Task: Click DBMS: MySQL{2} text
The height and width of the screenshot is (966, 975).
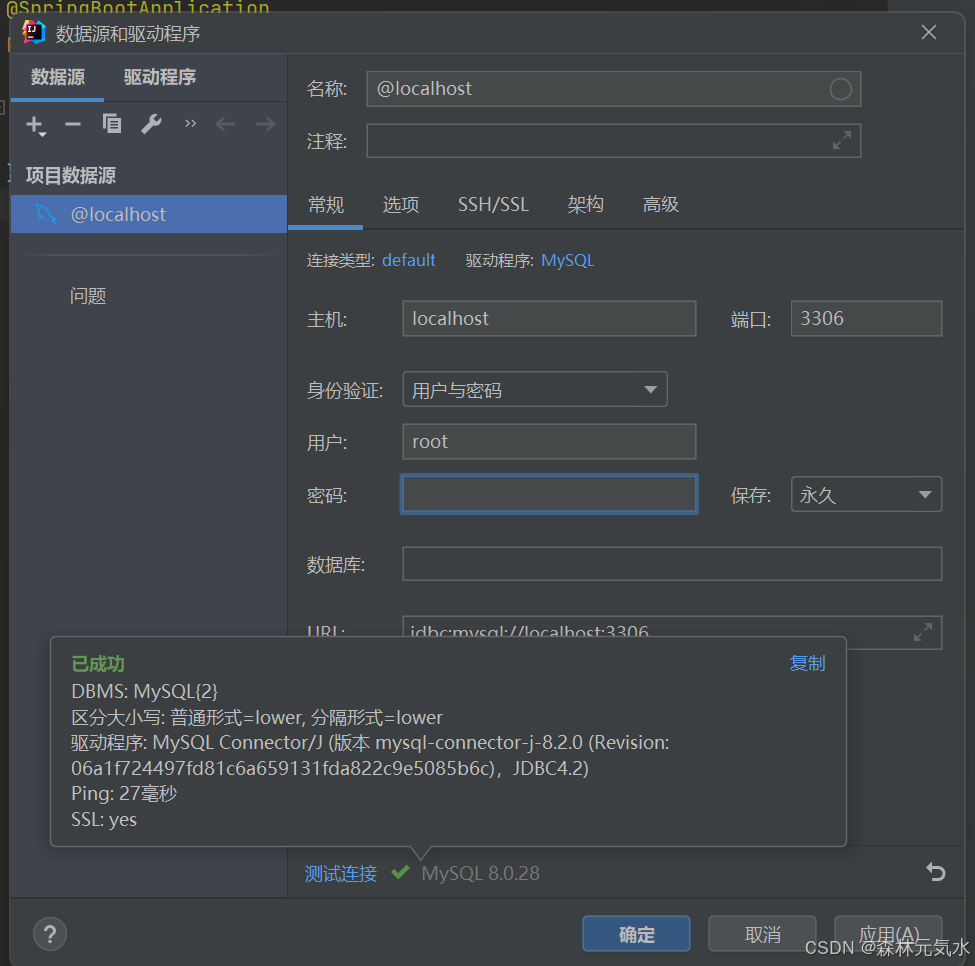Action: (144, 691)
